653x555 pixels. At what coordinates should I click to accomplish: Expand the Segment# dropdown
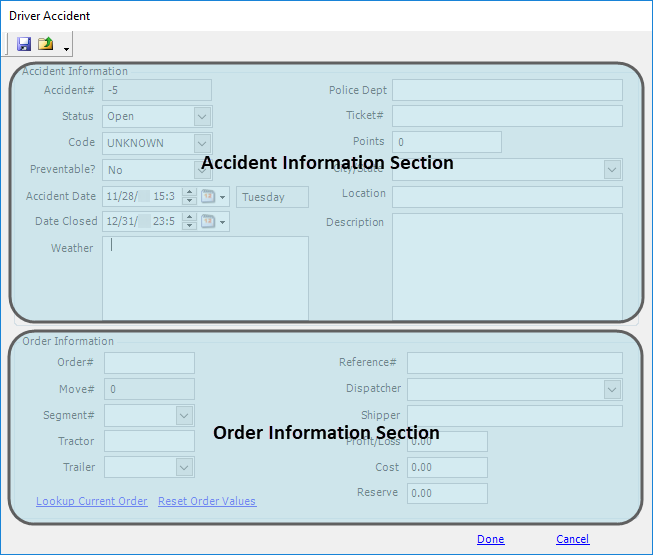click(x=184, y=416)
